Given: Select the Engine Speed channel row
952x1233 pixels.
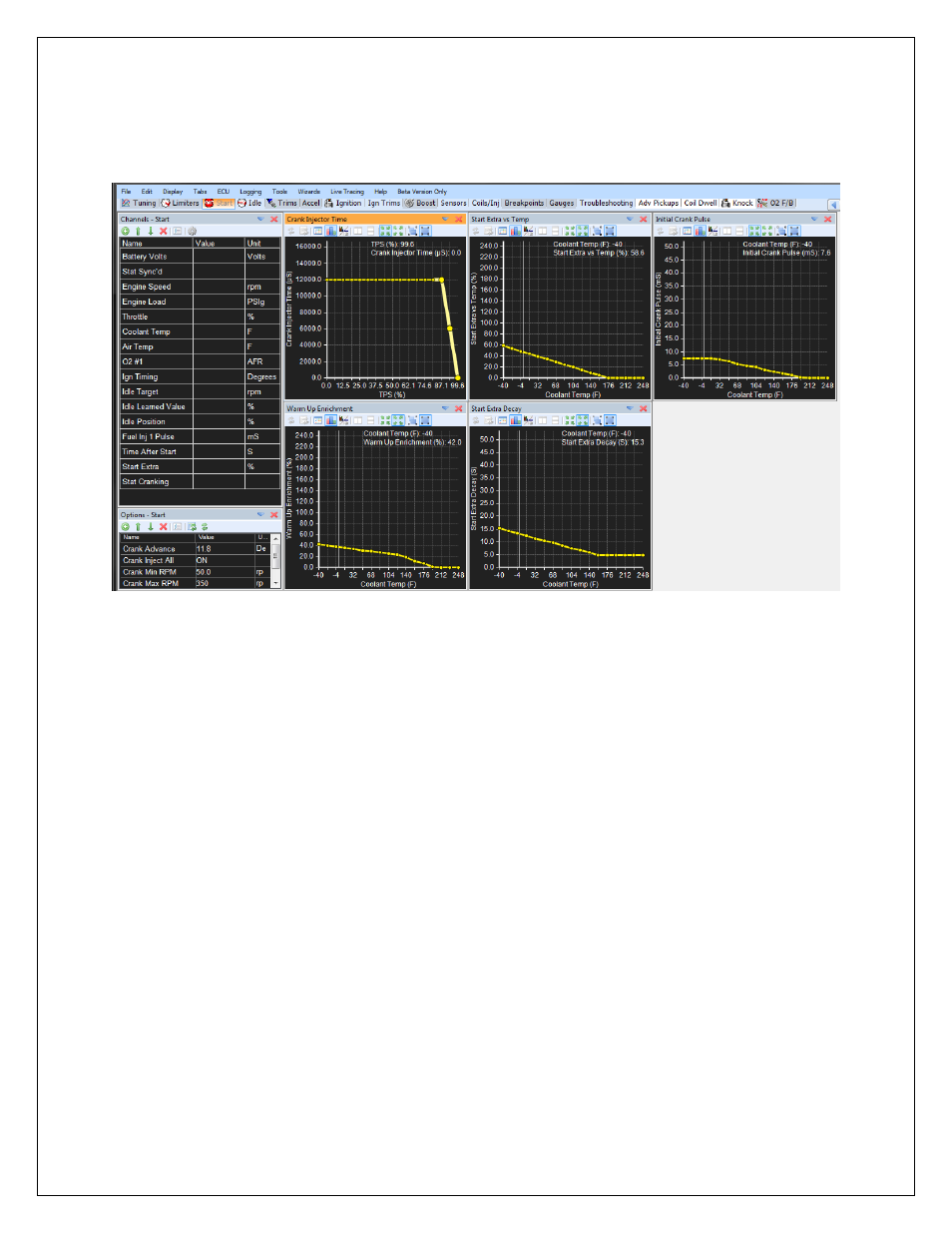Looking at the screenshot, I should pos(200,287).
